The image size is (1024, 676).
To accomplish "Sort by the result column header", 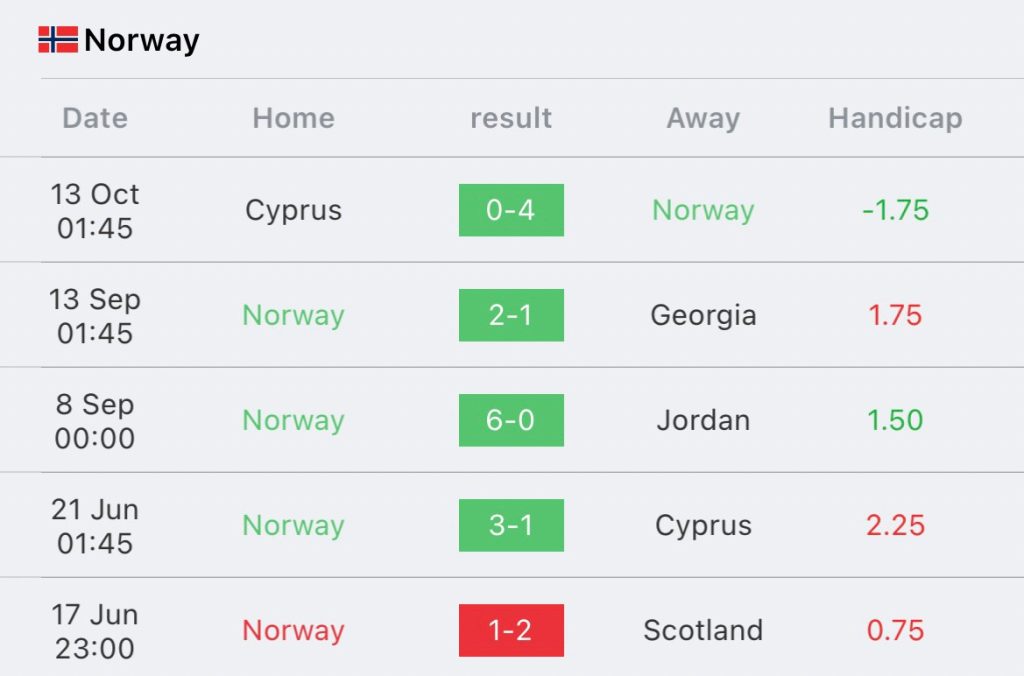I will (511, 118).
